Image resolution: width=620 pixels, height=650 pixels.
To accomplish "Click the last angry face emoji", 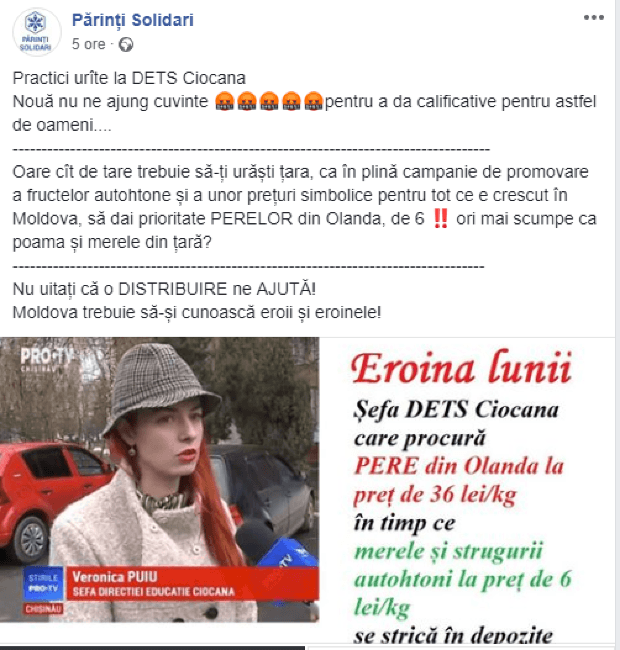I will pyautogui.click(x=313, y=101).
